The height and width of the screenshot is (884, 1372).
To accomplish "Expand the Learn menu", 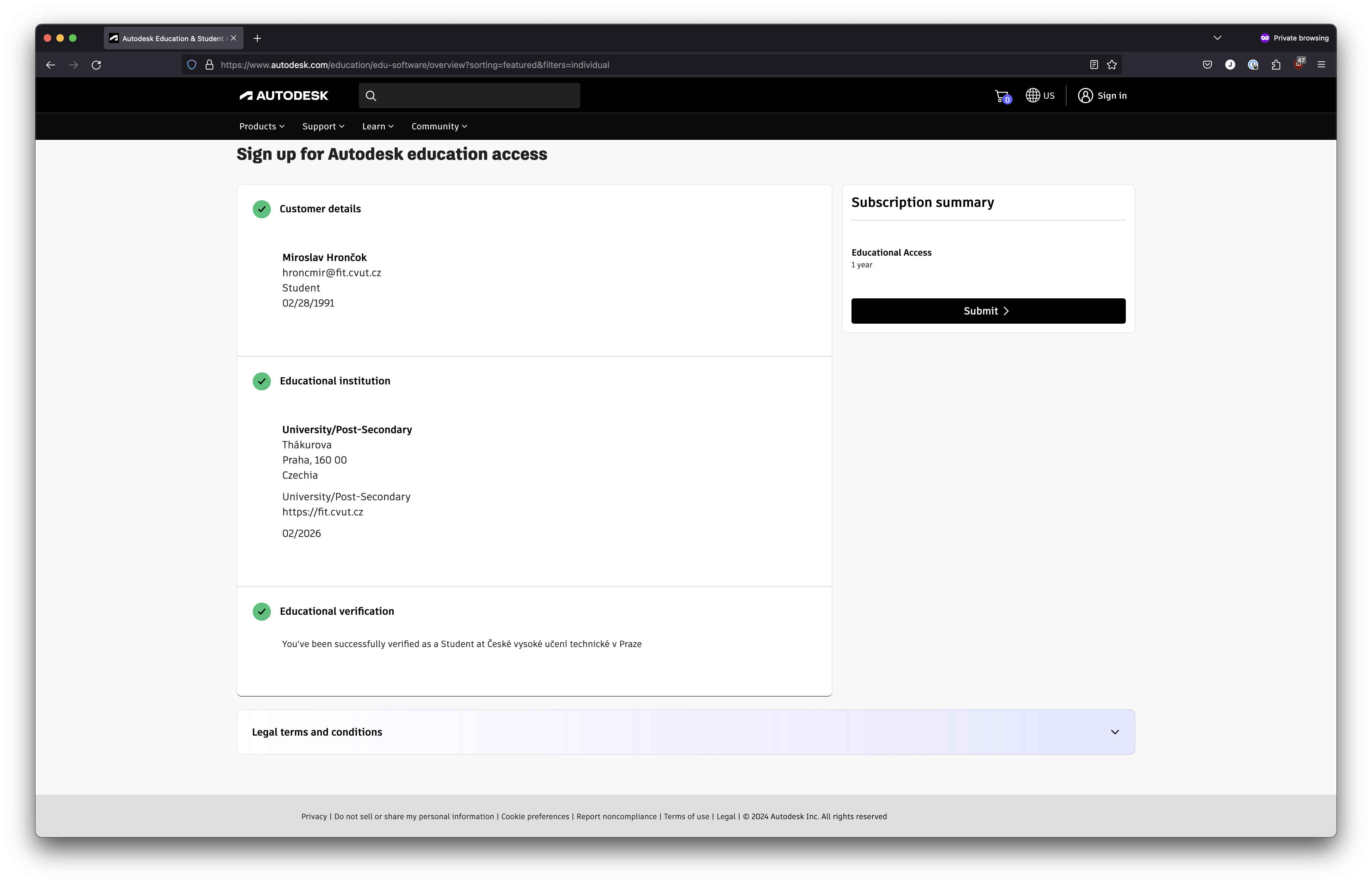I will click(378, 126).
